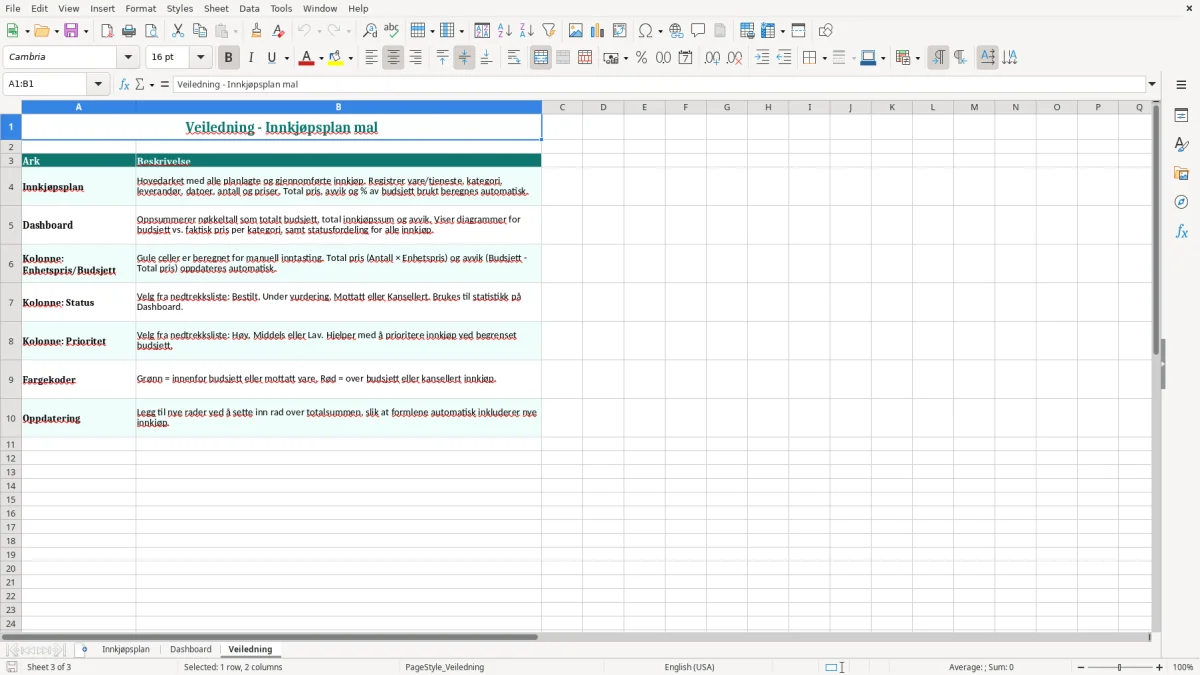Insert a comment
The height and width of the screenshot is (675, 1200).
coord(698,31)
